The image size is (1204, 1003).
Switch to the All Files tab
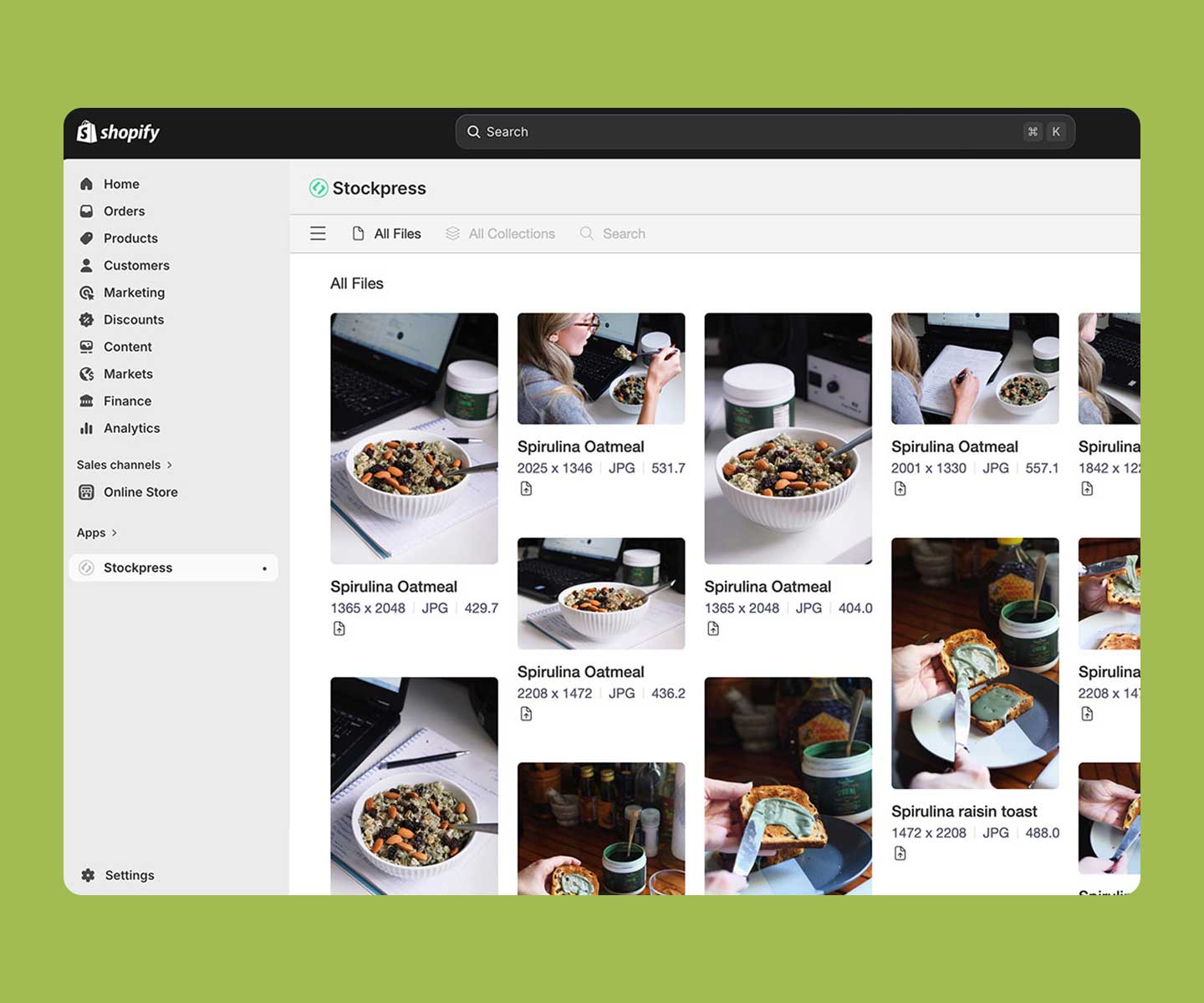pos(387,234)
